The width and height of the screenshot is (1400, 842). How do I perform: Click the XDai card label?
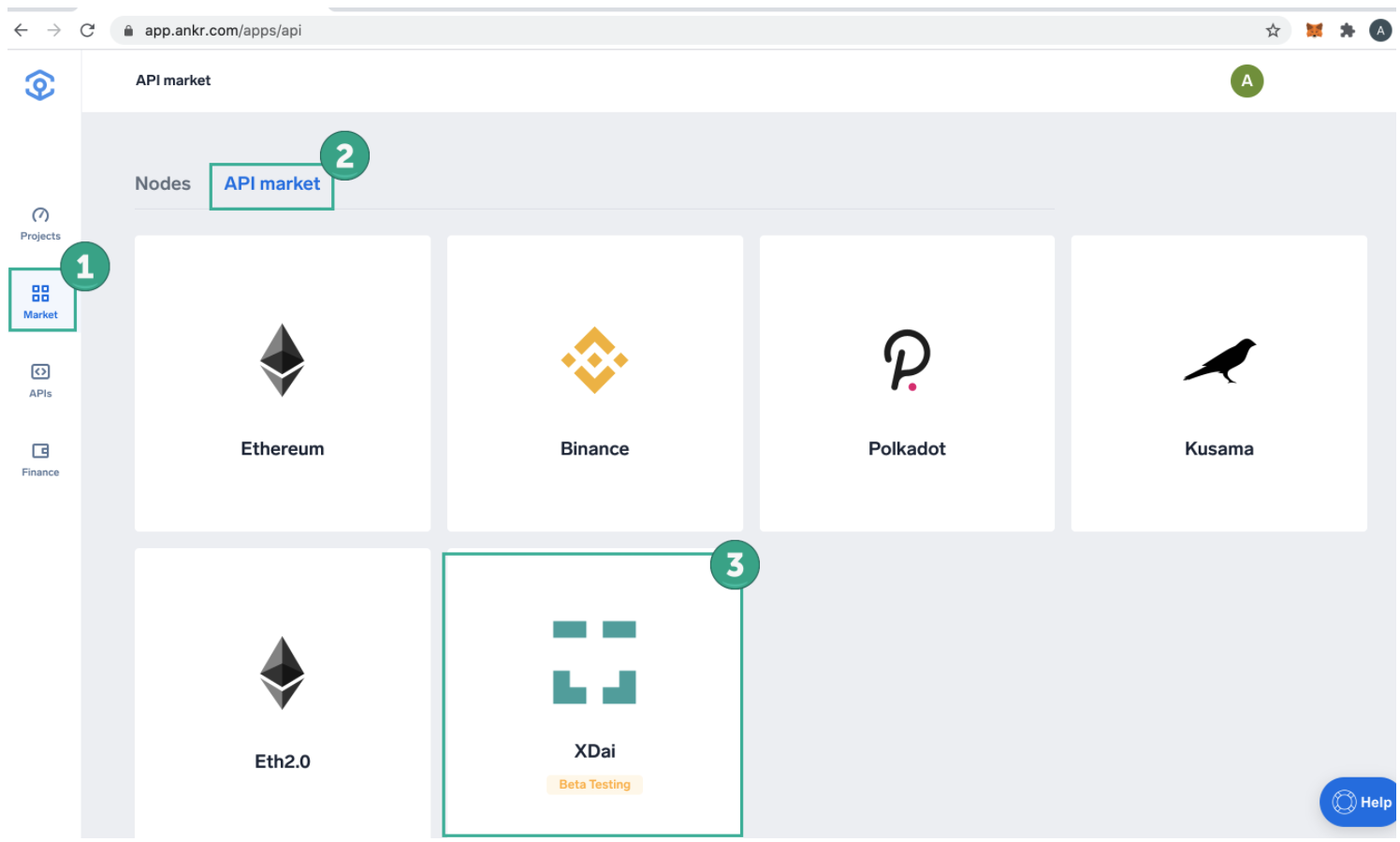594,751
